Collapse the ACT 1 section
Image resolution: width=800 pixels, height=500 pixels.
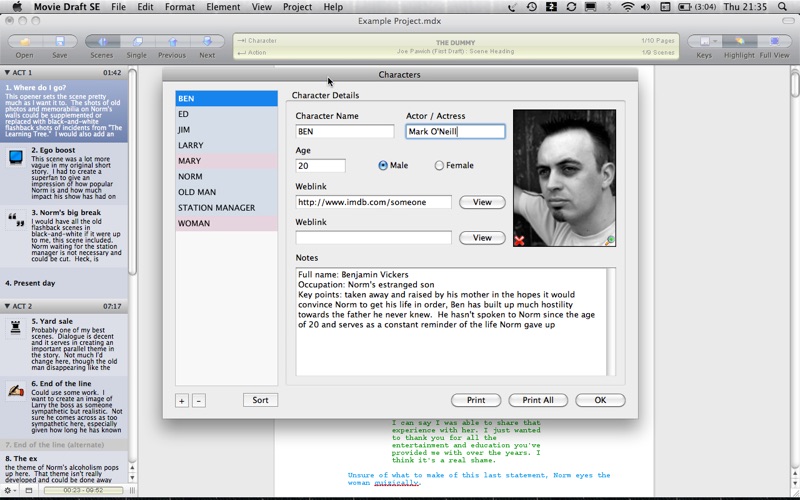coord(7,73)
